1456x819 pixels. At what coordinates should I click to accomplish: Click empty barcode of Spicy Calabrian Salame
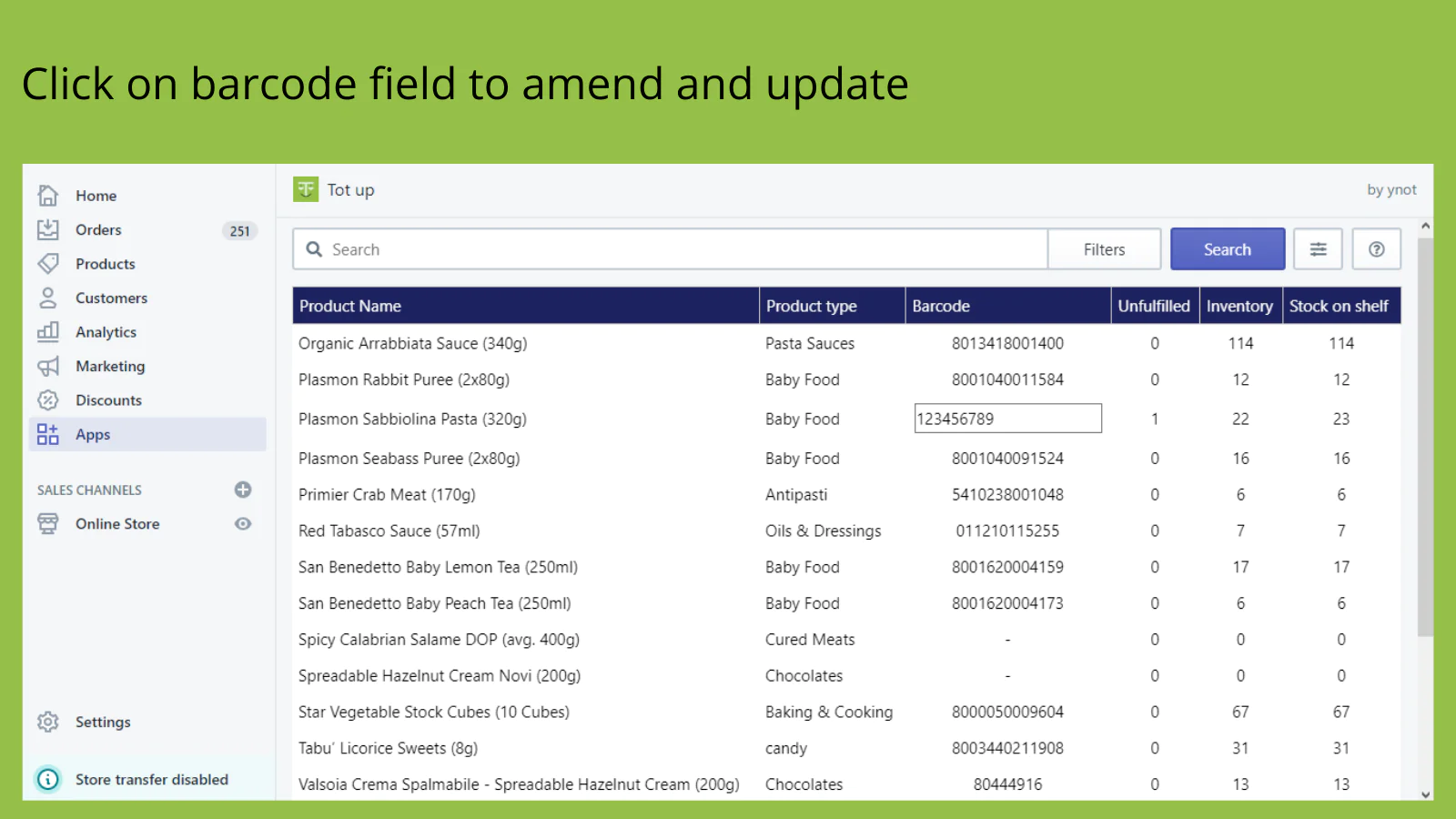click(x=1007, y=640)
